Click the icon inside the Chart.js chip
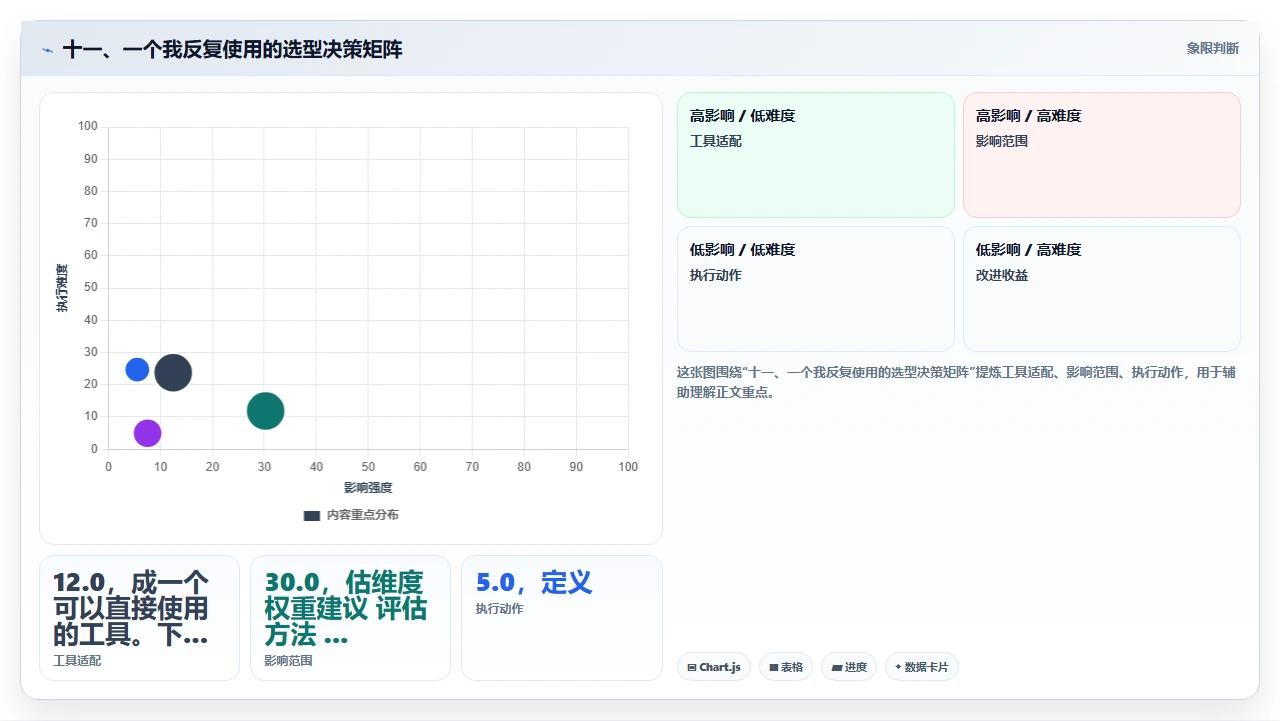This screenshot has width=1280, height=721. click(692, 667)
